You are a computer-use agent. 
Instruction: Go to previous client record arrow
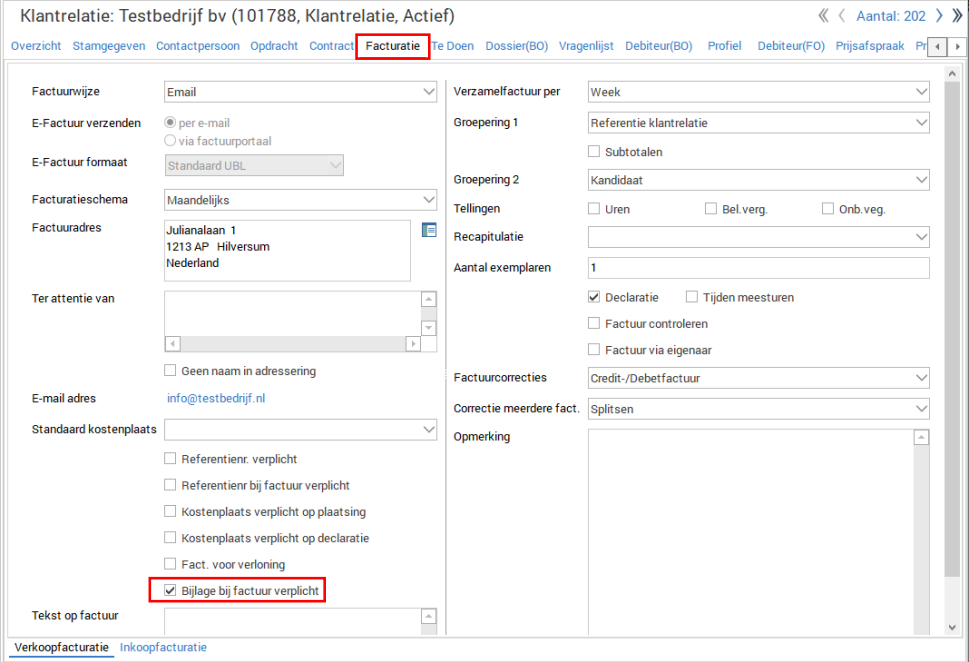[x=842, y=16]
